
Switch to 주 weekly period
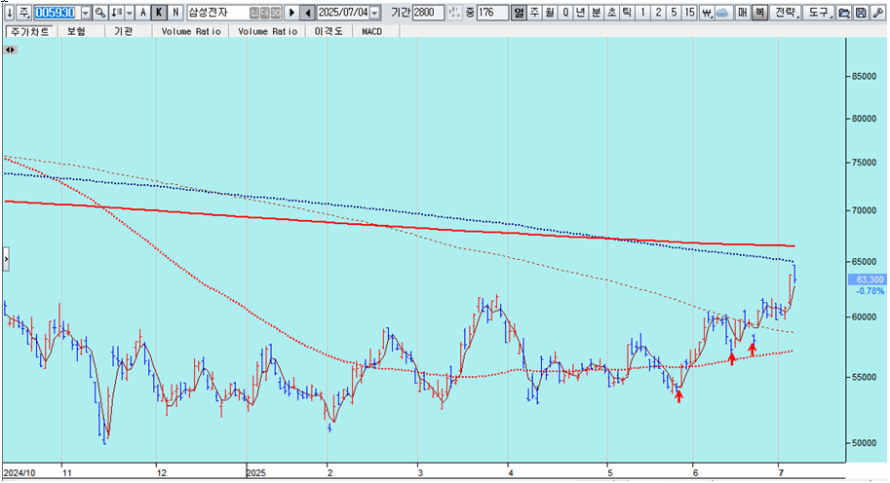click(x=534, y=13)
